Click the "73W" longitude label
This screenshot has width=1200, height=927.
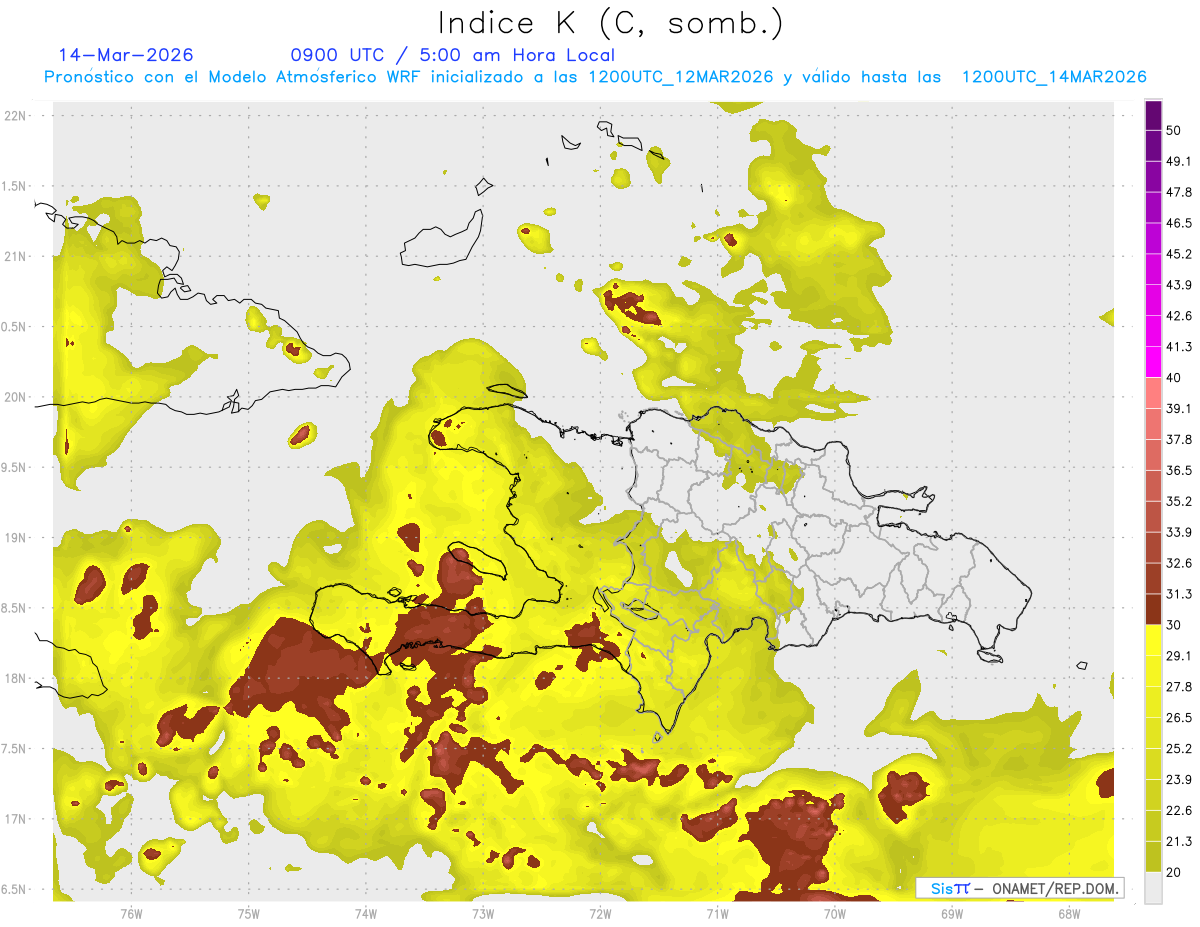coord(483,913)
